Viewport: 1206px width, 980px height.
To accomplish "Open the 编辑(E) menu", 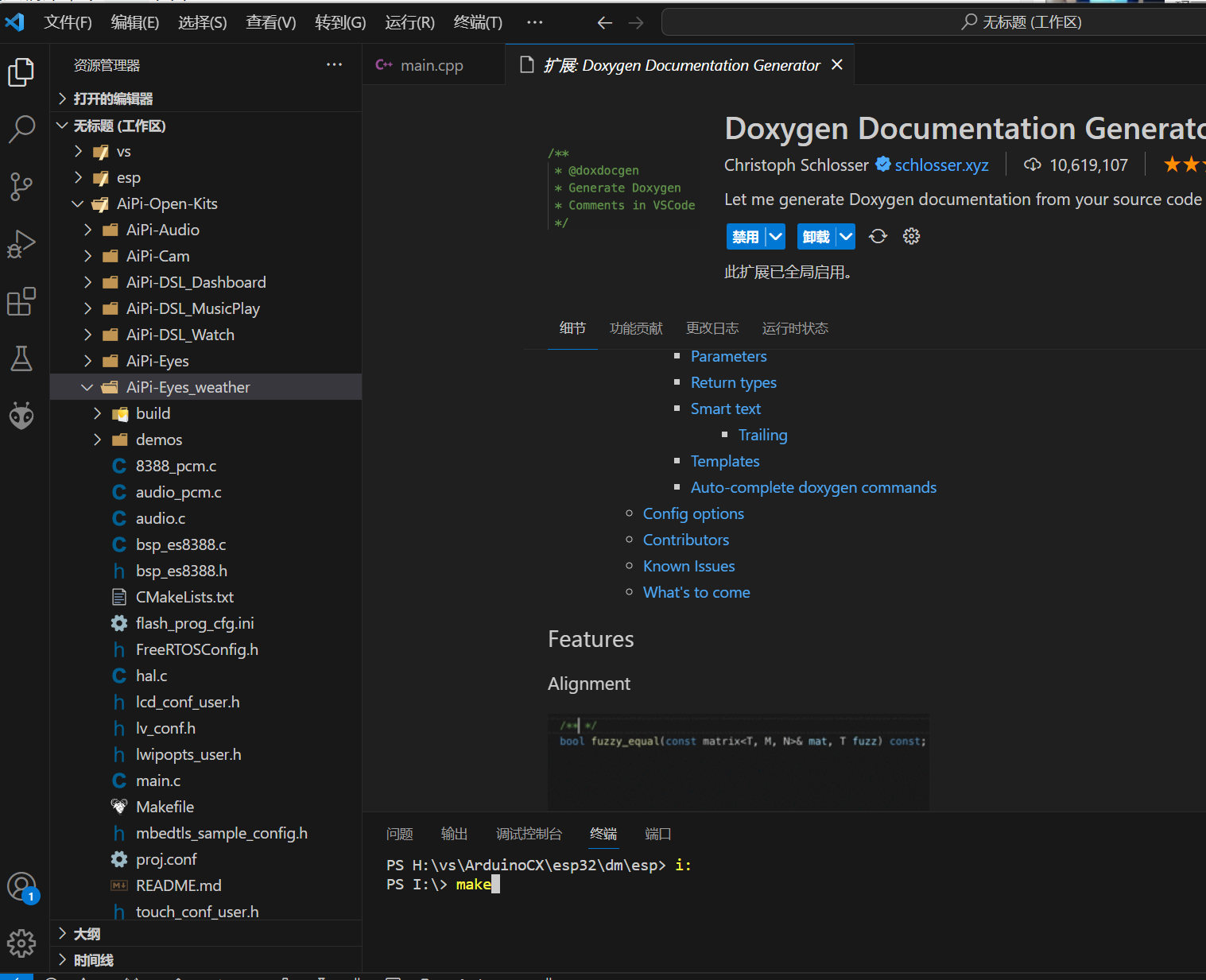I will 135,22.
